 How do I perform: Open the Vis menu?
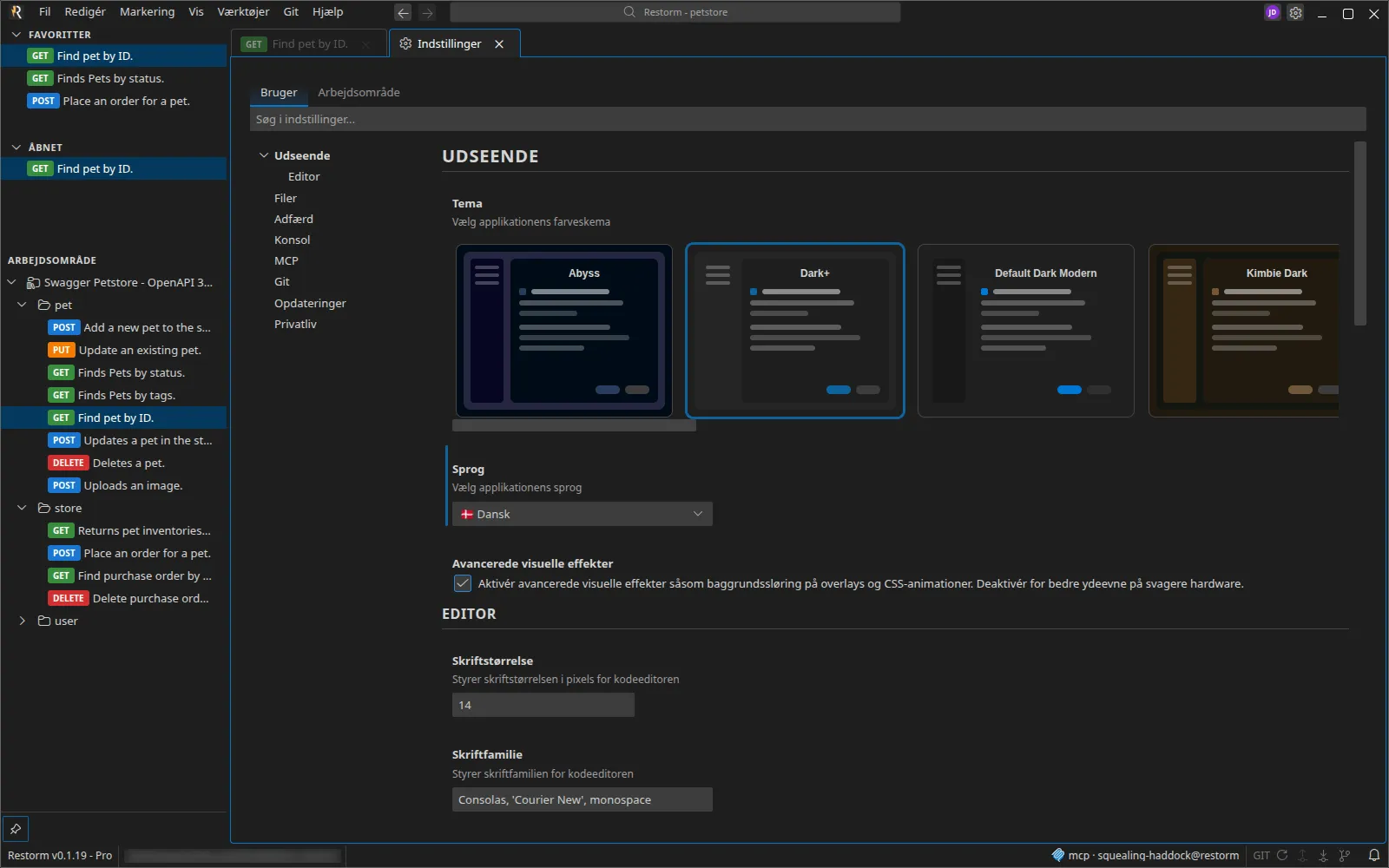196,12
